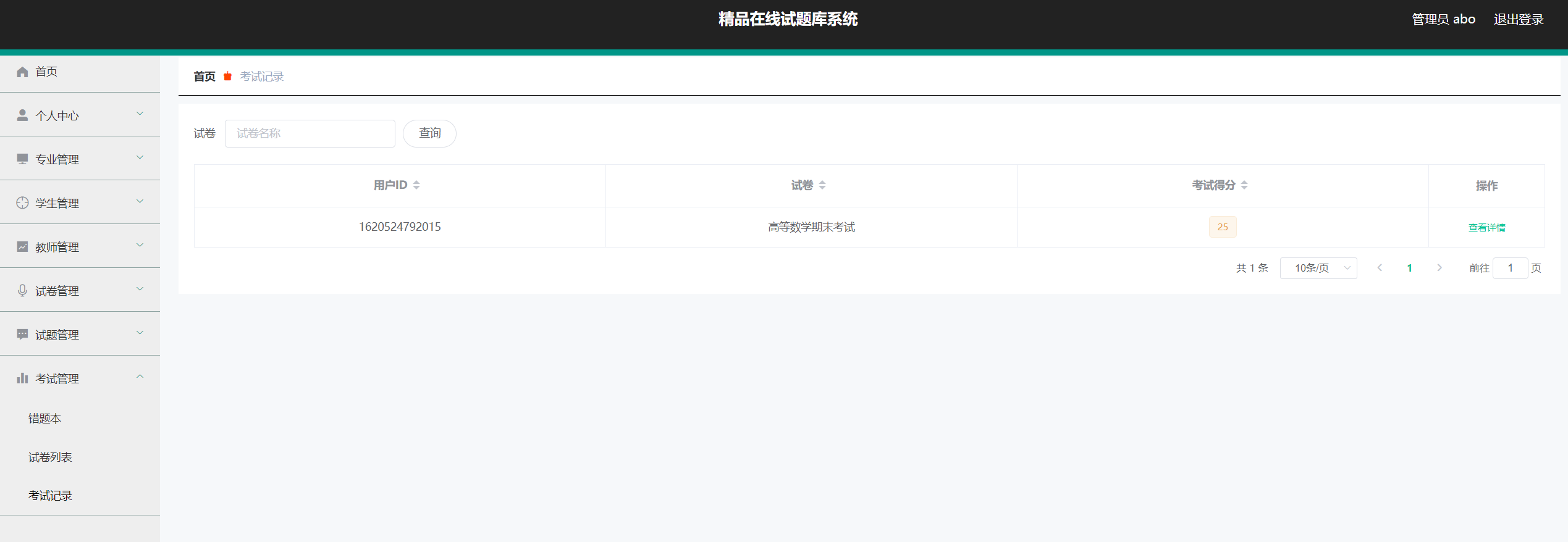Click 管理员 abo user label

coord(1443,19)
